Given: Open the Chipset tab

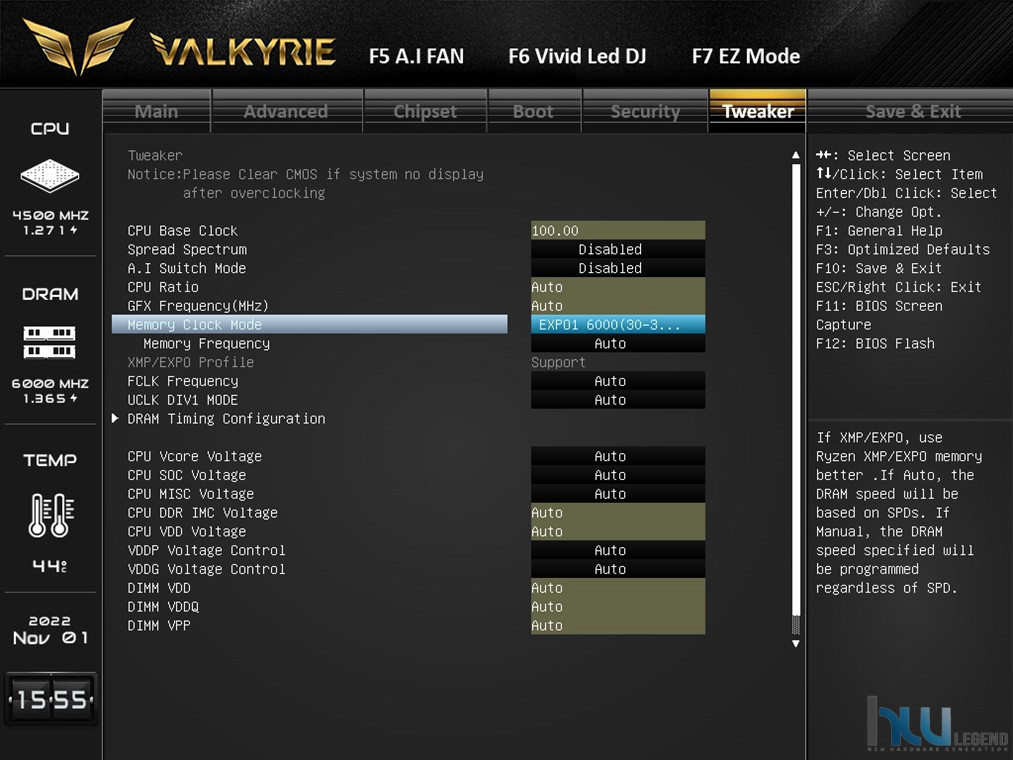Looking at the screenshot, I should pyautogui.click(x=425, y=111).
